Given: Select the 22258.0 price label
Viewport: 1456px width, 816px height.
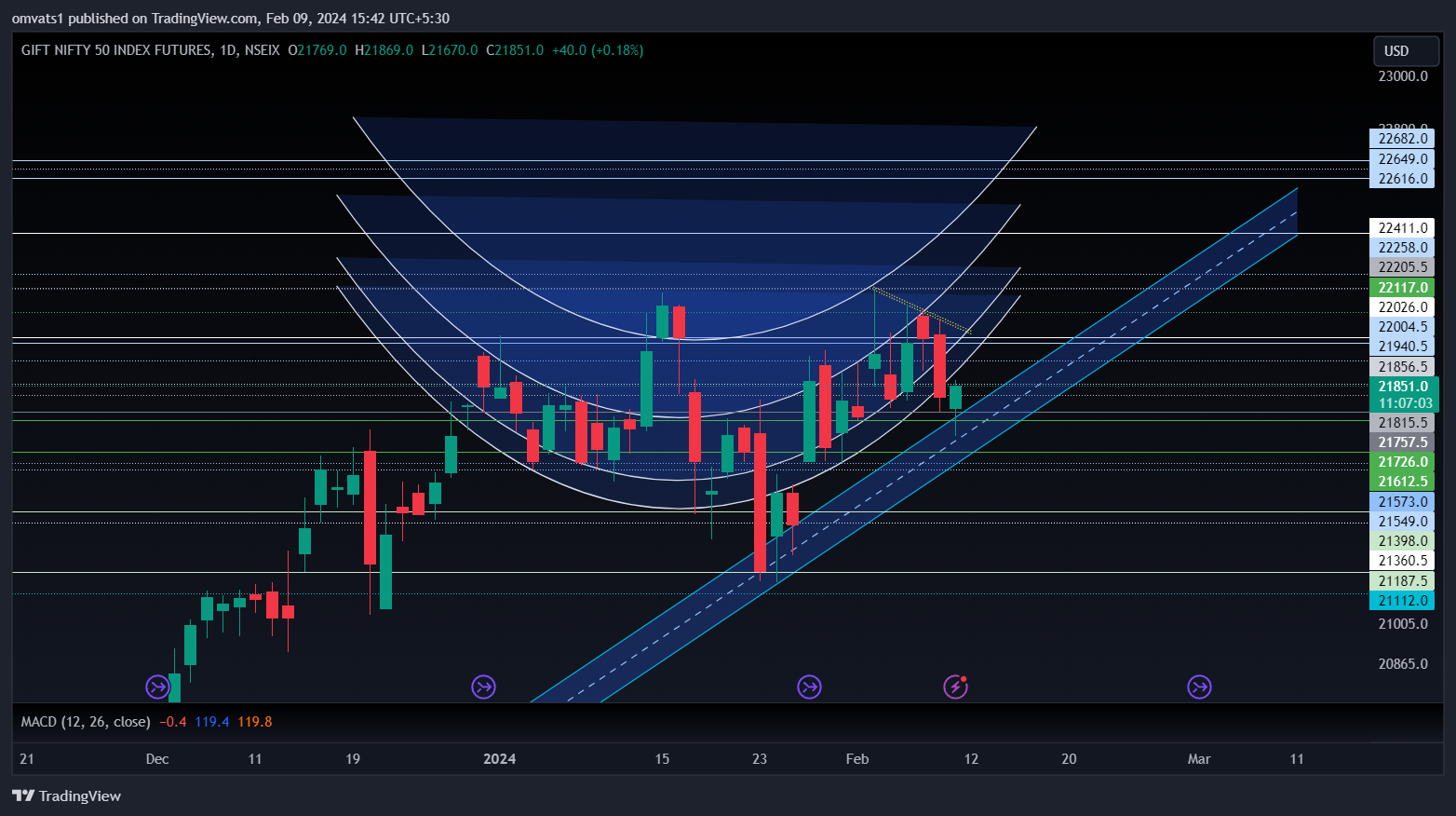Looking at the screenshot, I should (1402, 248).
